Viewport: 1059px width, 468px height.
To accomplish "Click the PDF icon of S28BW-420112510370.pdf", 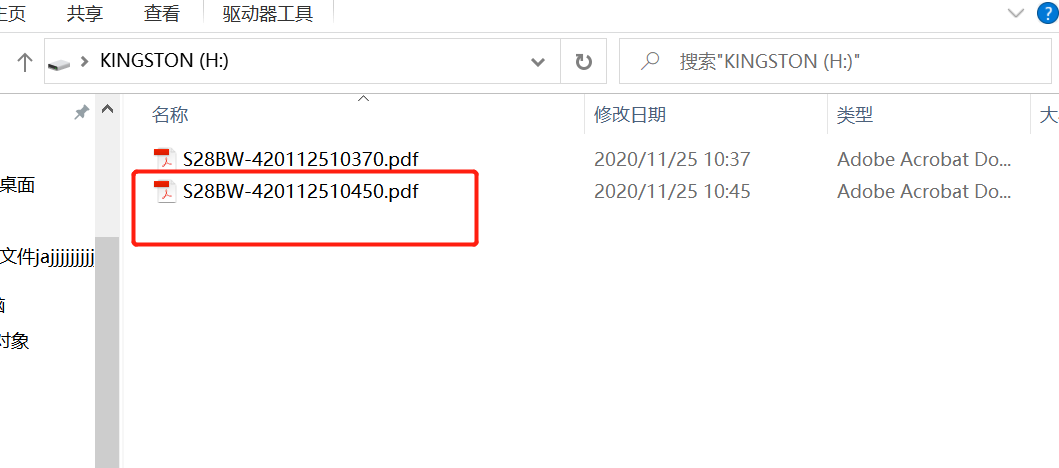I will (164, 159).
